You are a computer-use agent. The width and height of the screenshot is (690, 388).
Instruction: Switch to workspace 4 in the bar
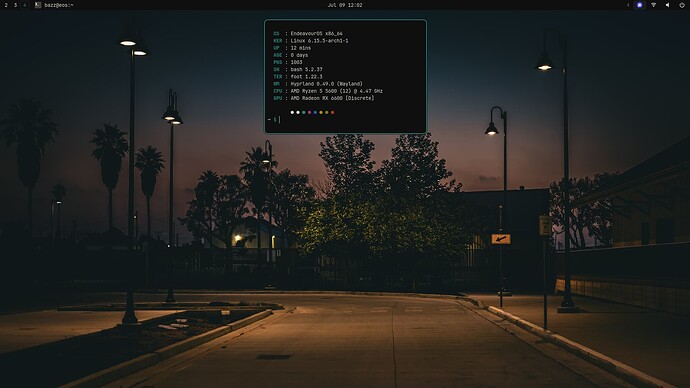tap(25, 5)
